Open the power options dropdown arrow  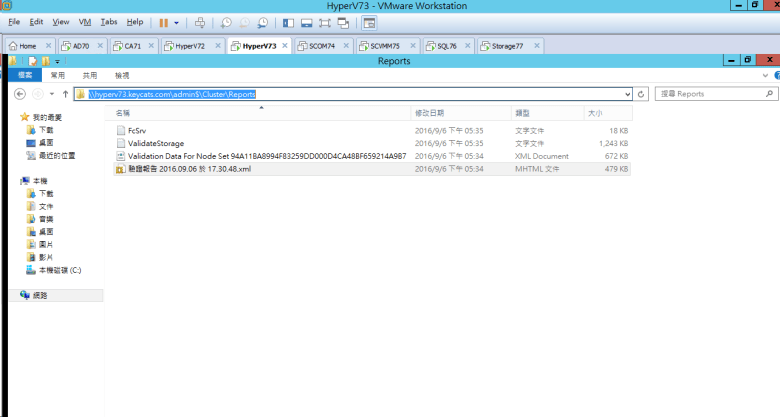coord(177,22)
